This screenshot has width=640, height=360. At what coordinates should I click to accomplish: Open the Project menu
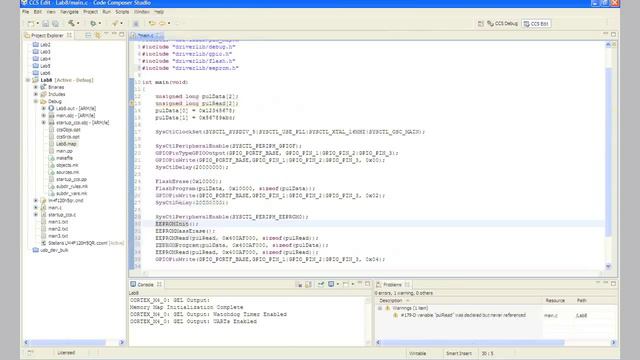pos(90,12)
